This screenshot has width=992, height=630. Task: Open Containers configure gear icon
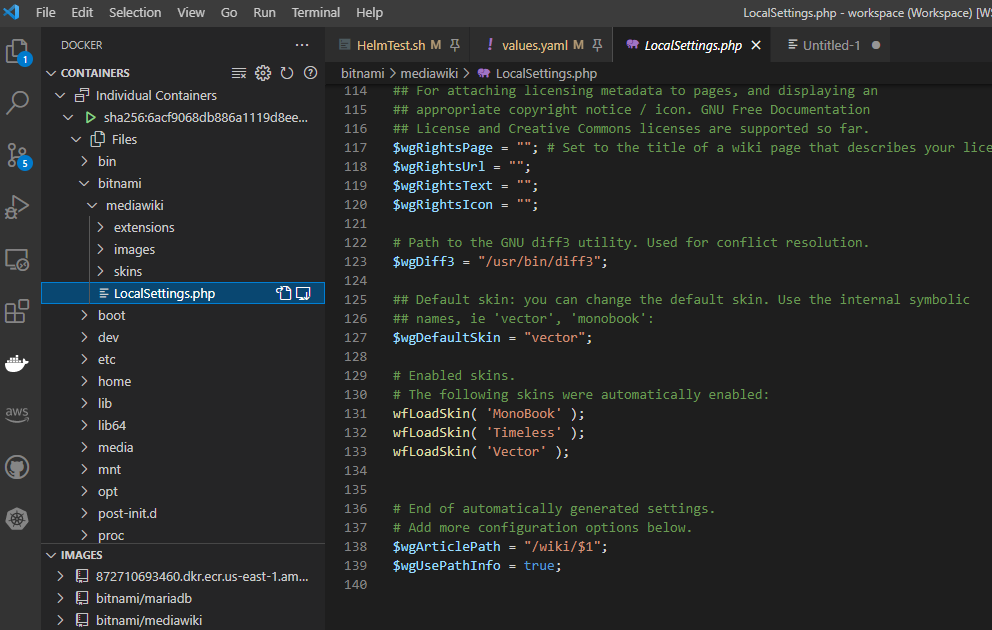coord(263,73)
